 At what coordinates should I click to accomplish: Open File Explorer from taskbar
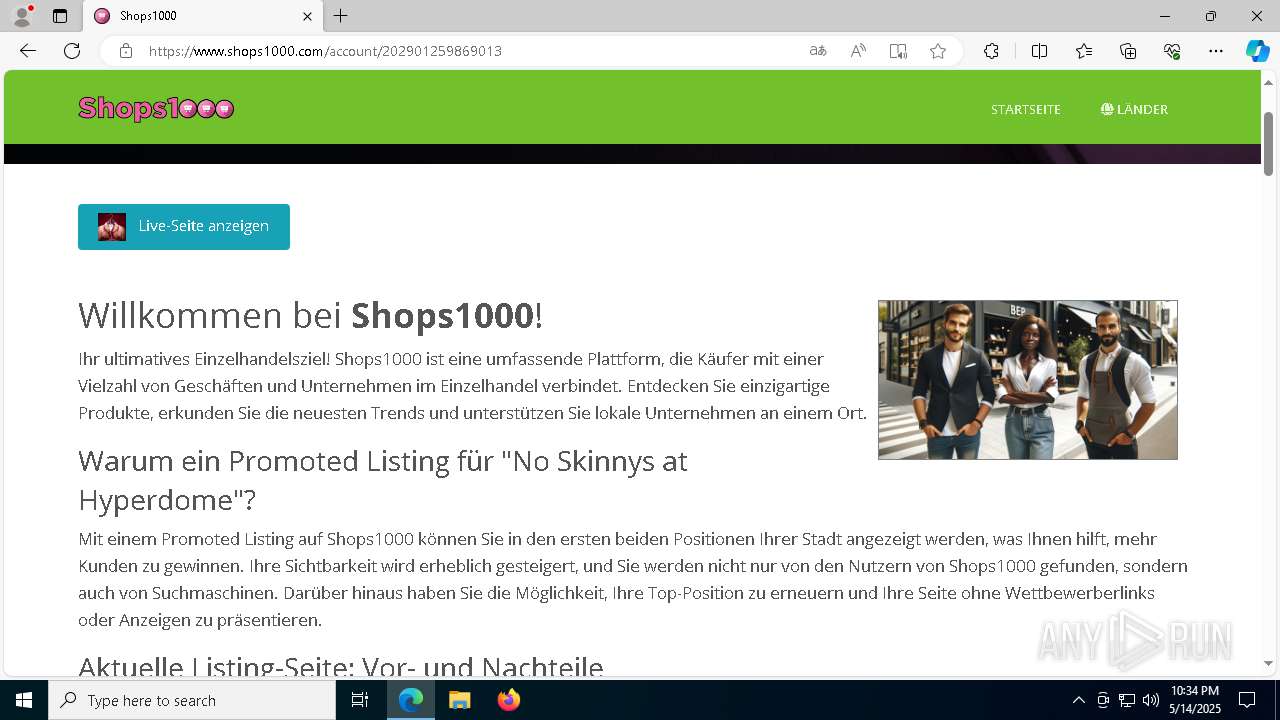point(459,700)
